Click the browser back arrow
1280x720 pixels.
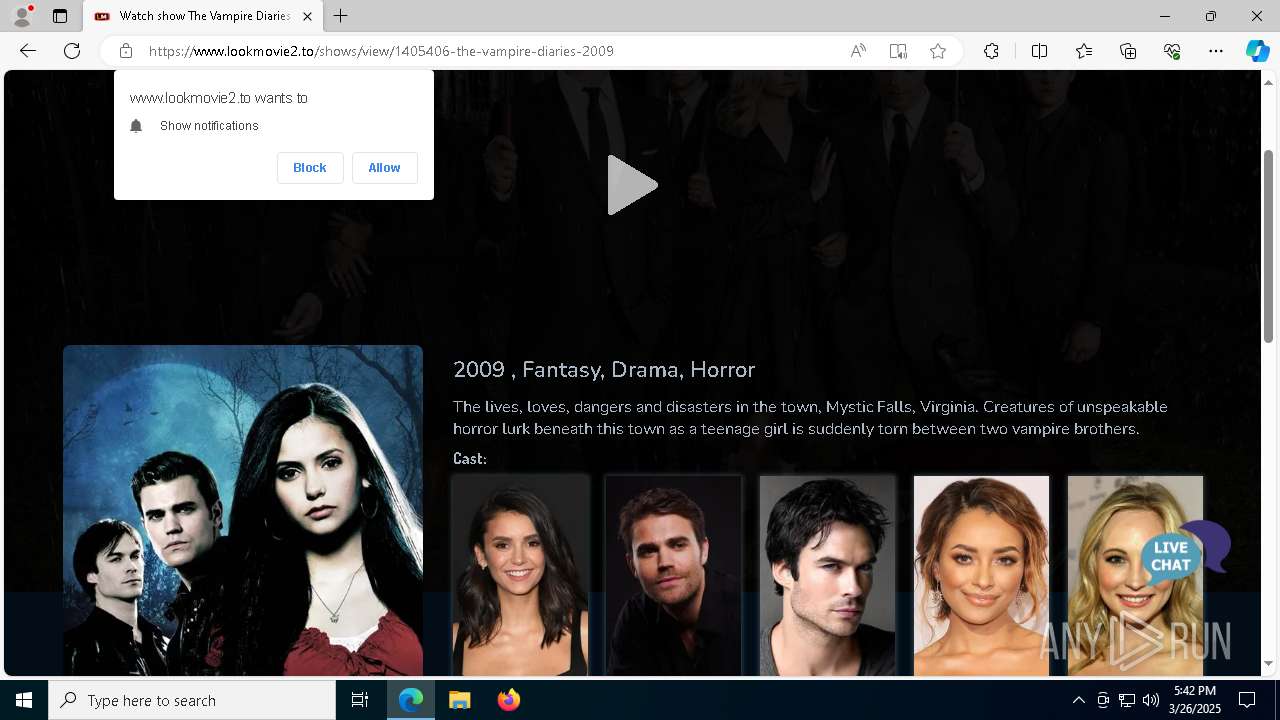click(x=28, y=51)
